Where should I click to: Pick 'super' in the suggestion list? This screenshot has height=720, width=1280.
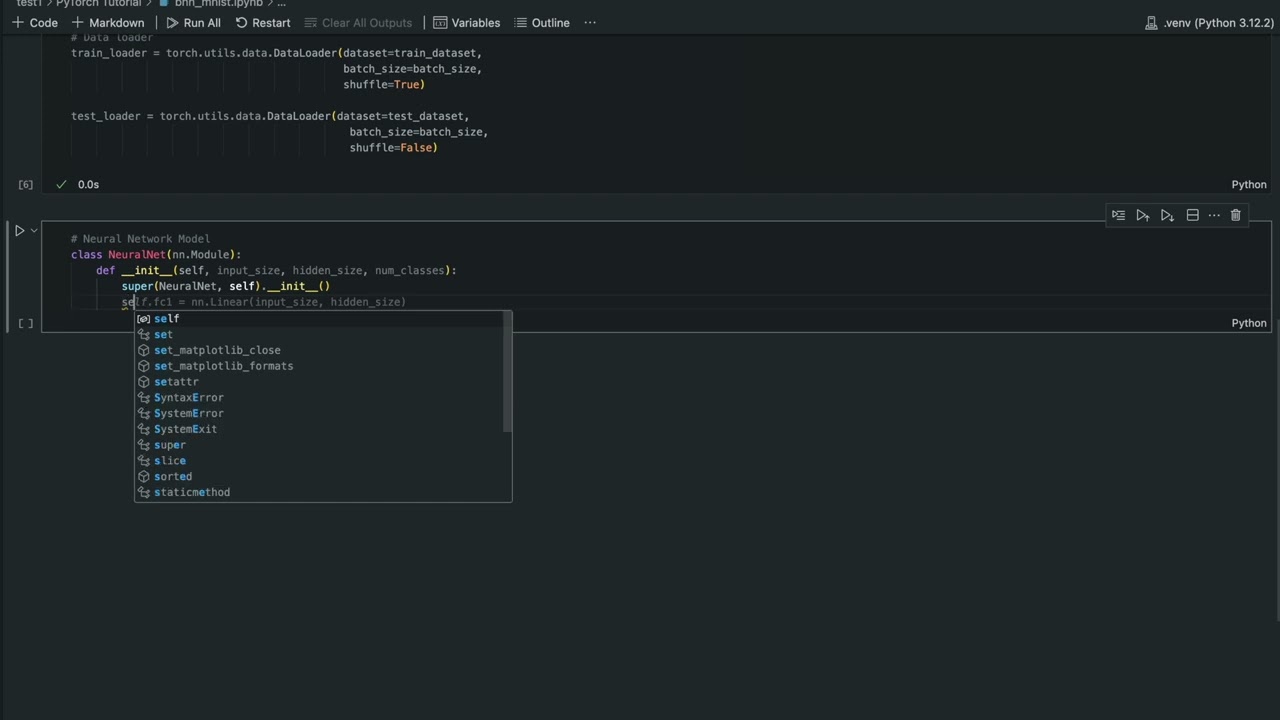170,445
